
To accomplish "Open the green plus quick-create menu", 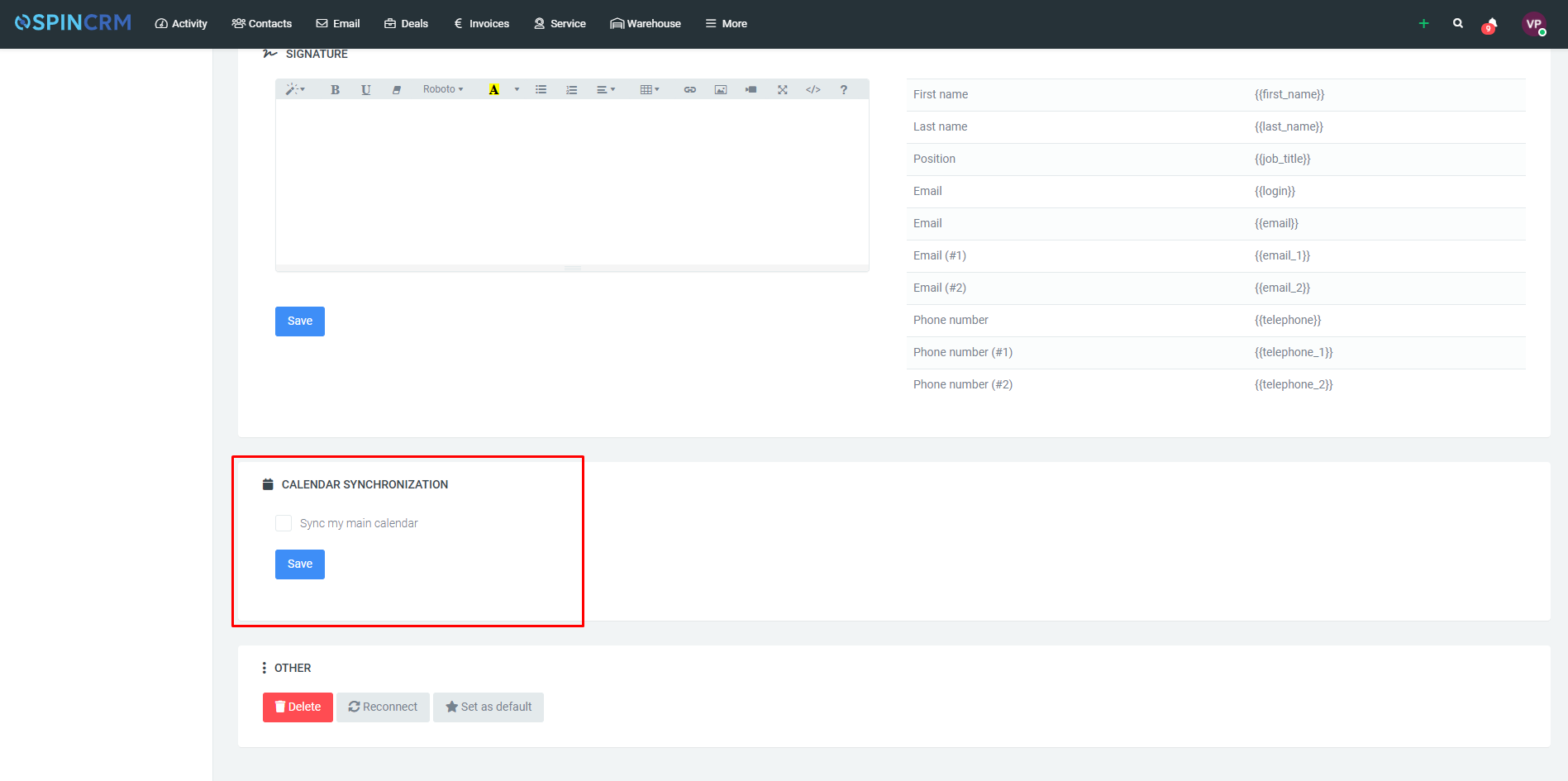I will [x=1423, y=24].
